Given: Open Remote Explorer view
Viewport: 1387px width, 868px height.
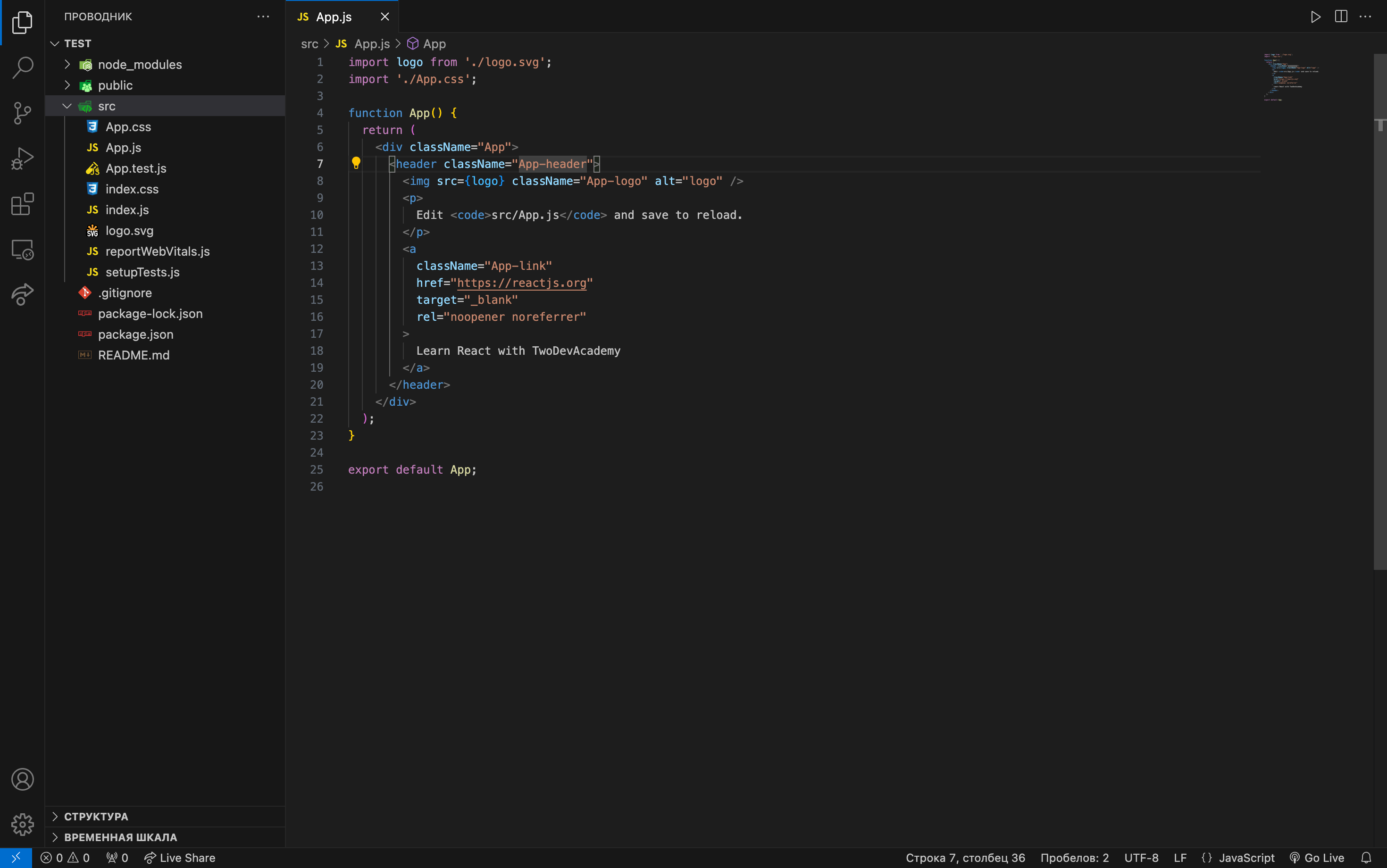Looking at the screenshot, I should tap(22, 250).
